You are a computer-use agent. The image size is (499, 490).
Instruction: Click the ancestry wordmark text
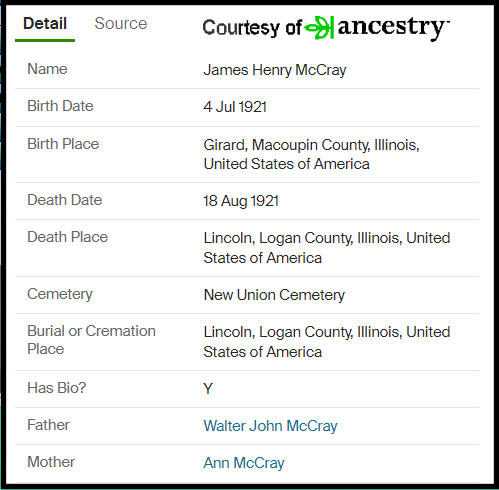pyautogui.click(x=393, y=28)
